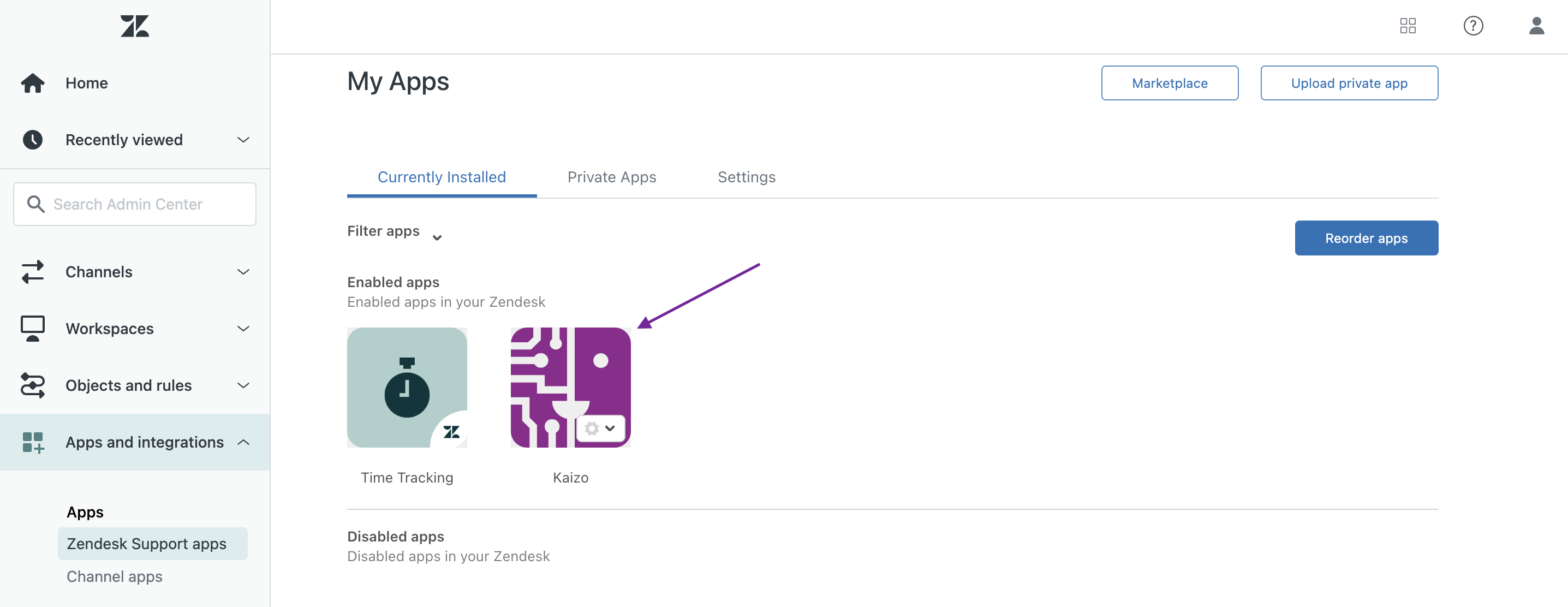Click the Zendesk logo in the sidebar
1568x607 pixels.
(x=134, y=26)
